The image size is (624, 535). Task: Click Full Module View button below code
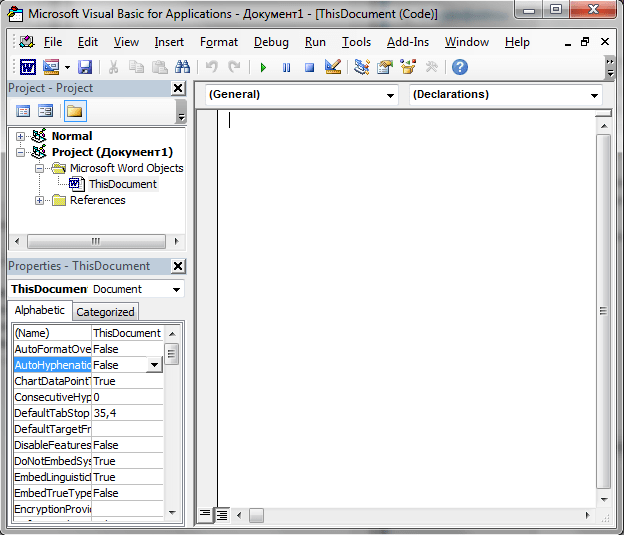(222, 515)
